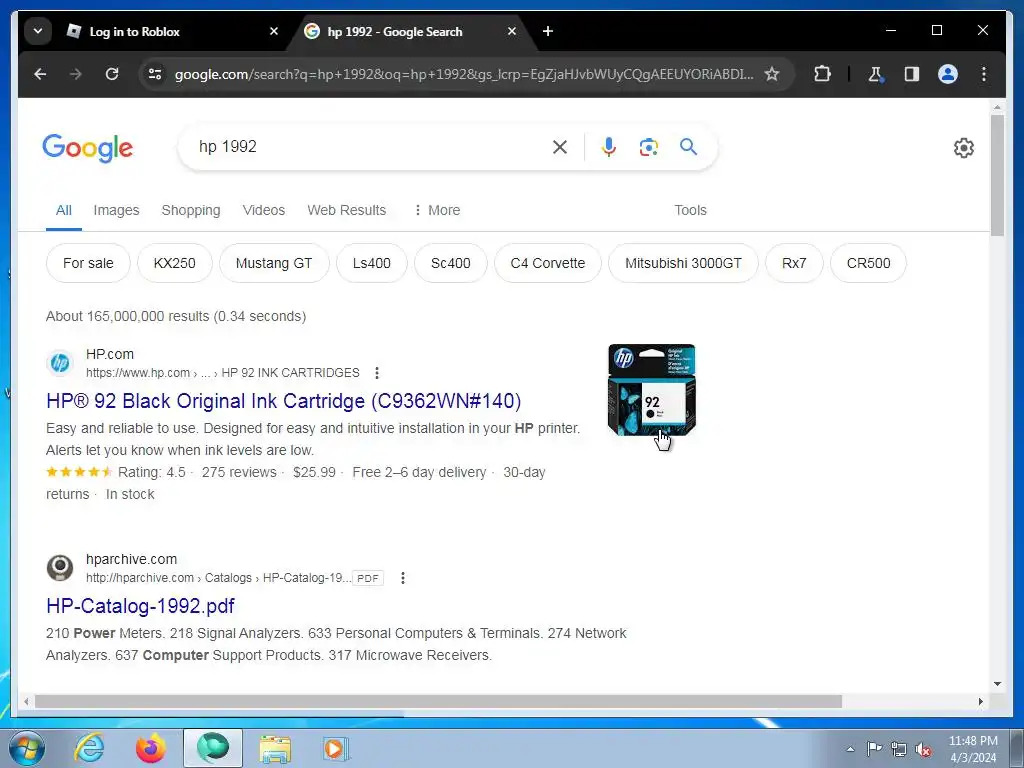This screenshot has height=768, width=1024.
Task: Close the Log in to Roblox tab
Action: (274, 31)
